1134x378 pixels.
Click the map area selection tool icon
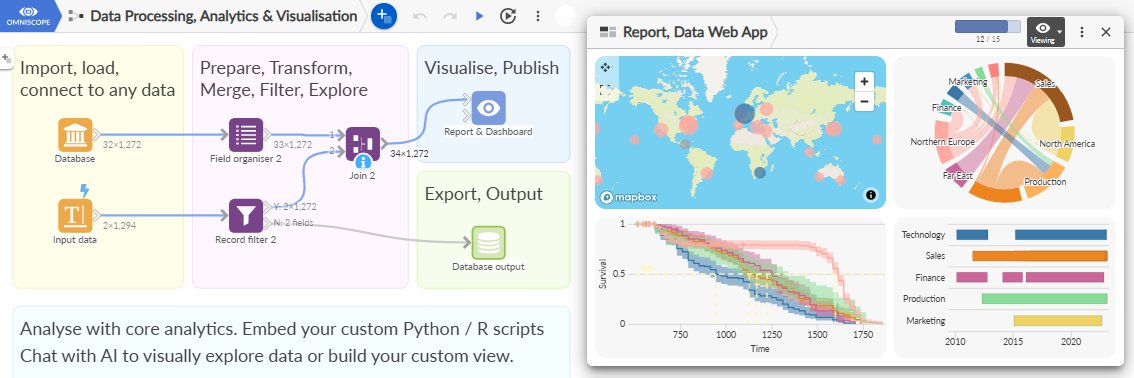605,90
